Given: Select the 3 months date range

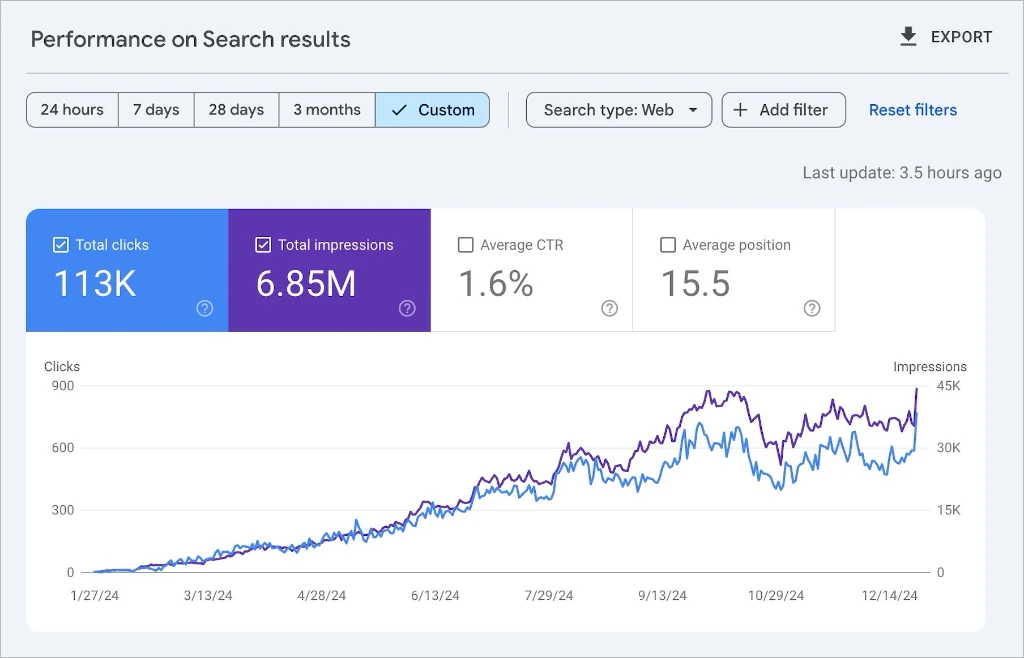Looking at the screenshot, I should [x=327, y=110].
